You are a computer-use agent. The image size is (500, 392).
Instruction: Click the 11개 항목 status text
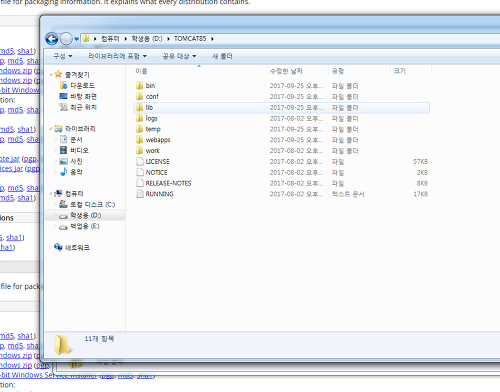pos(99,339)
